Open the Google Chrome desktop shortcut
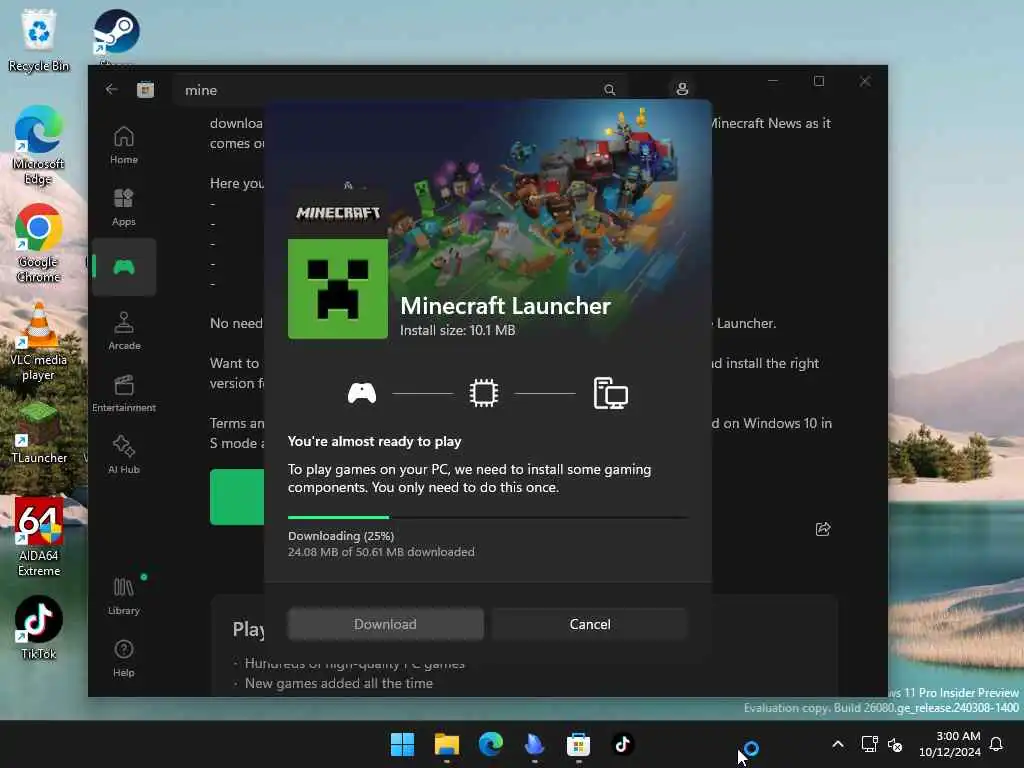 pos(39,243)
